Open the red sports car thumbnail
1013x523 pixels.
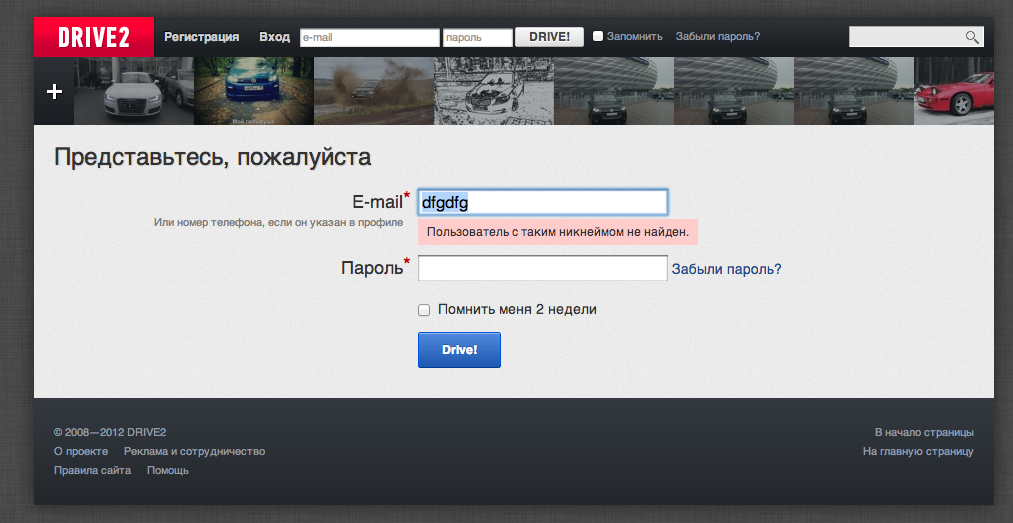pyautogui.click(x=955, y=91)
